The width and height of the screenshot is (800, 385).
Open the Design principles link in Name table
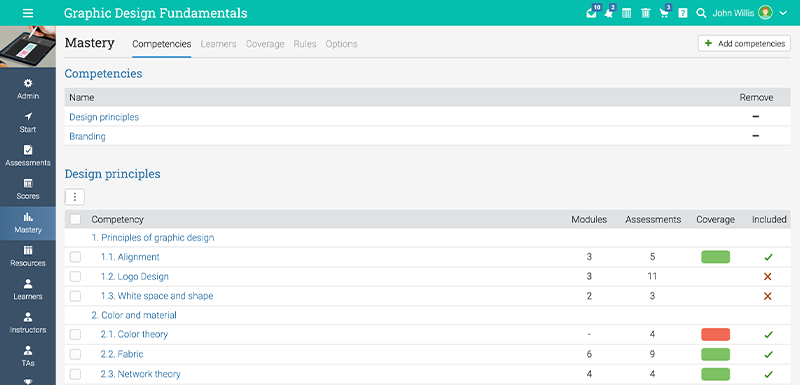(104, 117)
